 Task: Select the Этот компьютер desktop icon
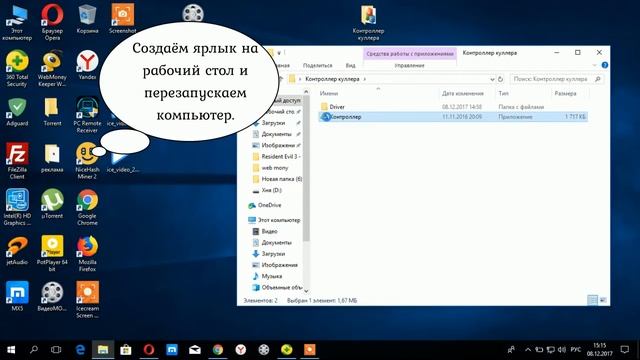17,22
